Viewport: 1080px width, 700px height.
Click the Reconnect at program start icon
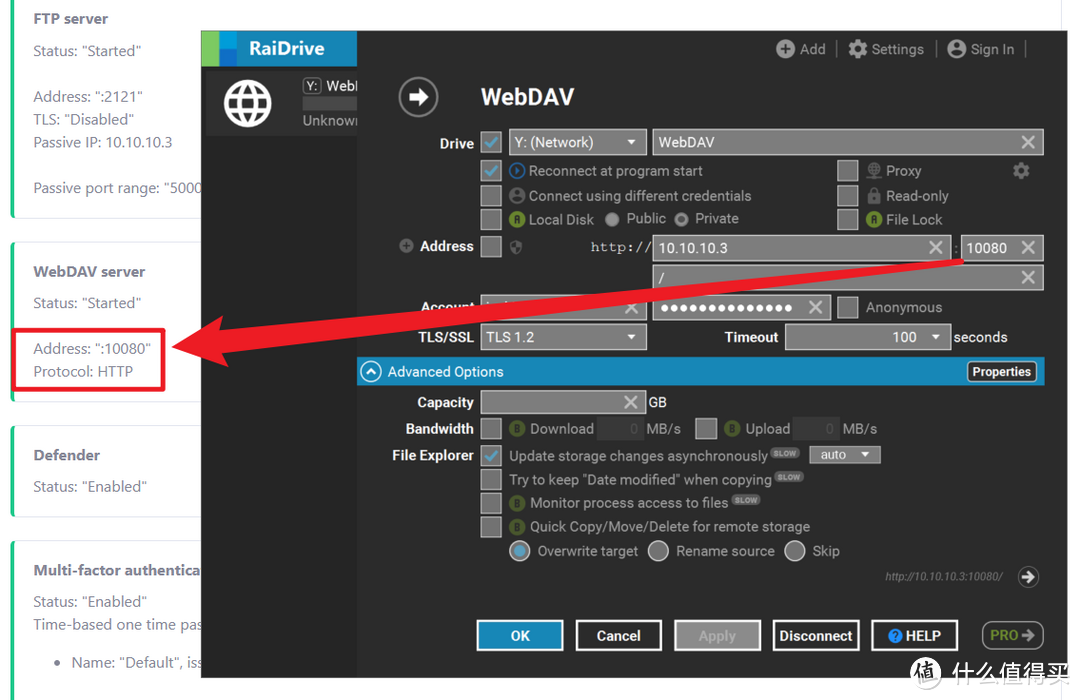[x=517, y=170]
